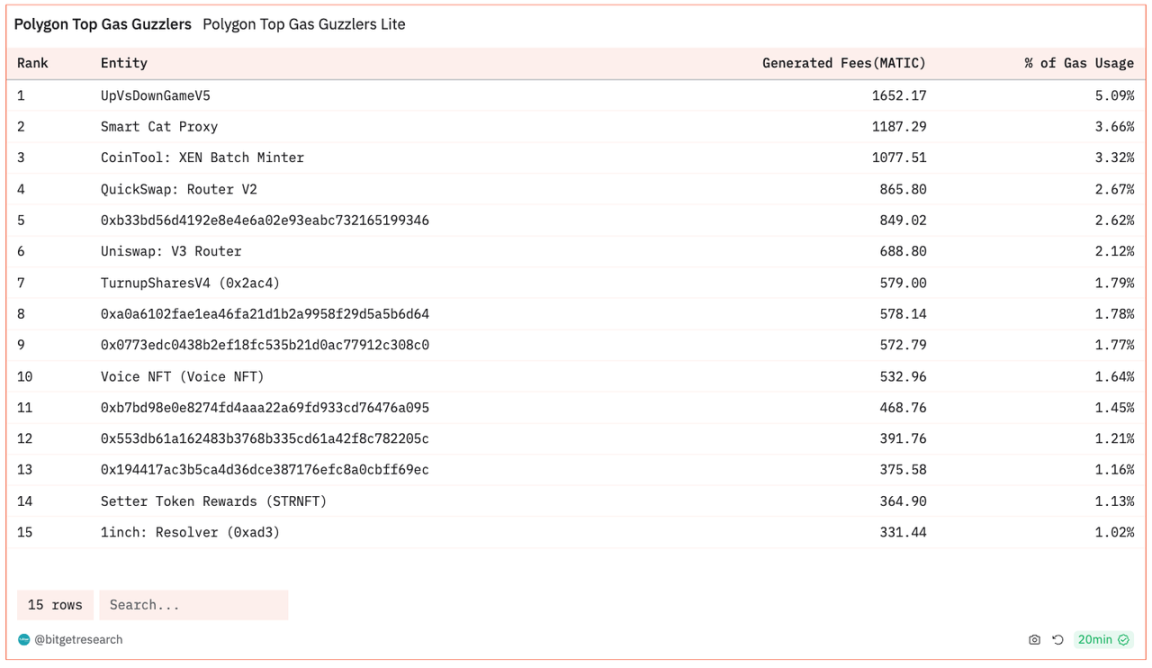
Task: Click the 15 rows count button
Action: pos(55,605)
